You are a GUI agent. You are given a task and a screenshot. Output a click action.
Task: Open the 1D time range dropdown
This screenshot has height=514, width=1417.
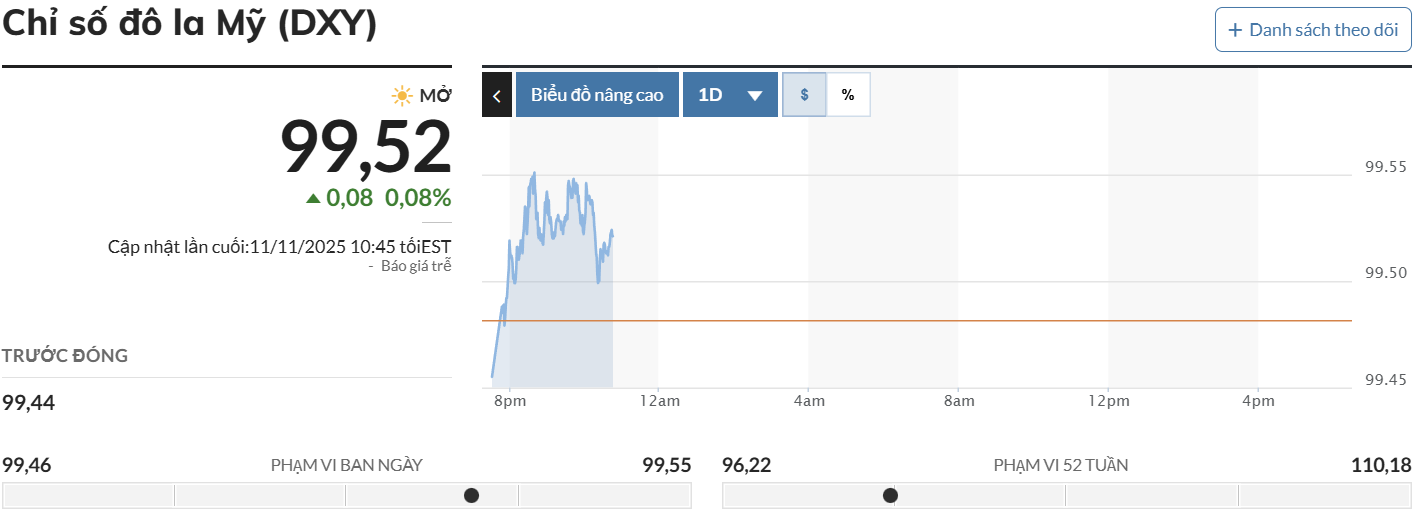(x=730, y=95)
